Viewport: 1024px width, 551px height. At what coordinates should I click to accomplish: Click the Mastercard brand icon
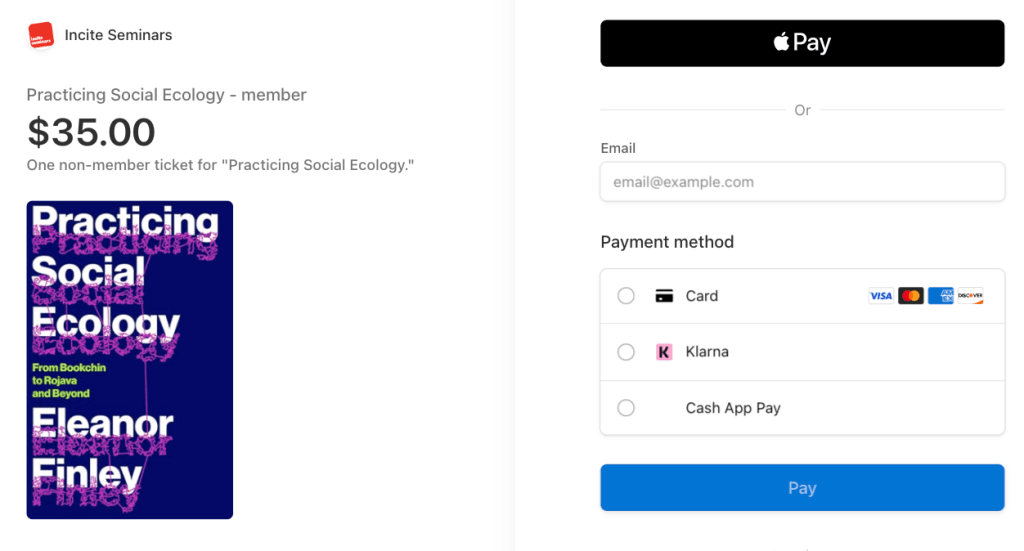tap(910, 296)
